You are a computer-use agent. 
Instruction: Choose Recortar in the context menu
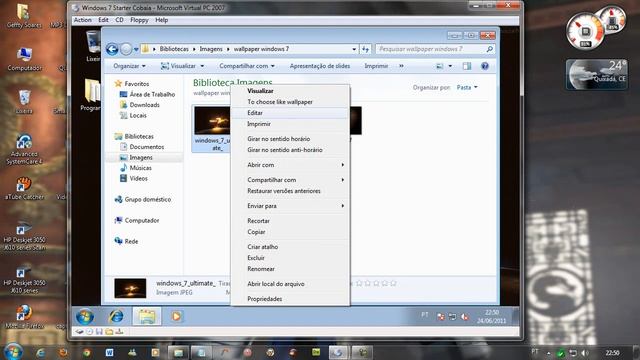(x=290, y=221)
